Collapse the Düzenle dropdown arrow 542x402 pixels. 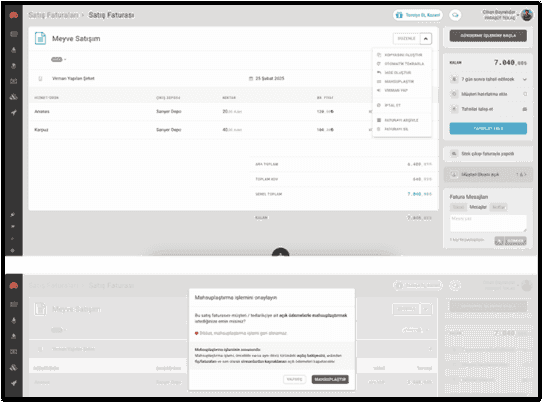[426, 39]
